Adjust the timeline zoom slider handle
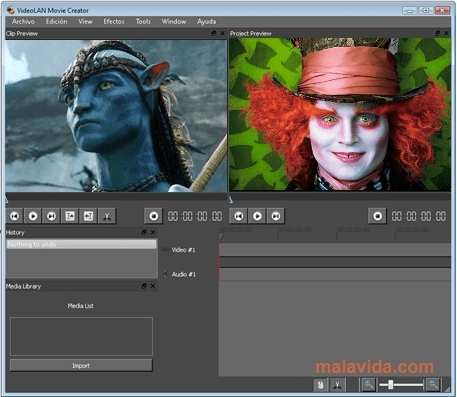This screenshot has width=457, height=397. (x=391, y=385)
